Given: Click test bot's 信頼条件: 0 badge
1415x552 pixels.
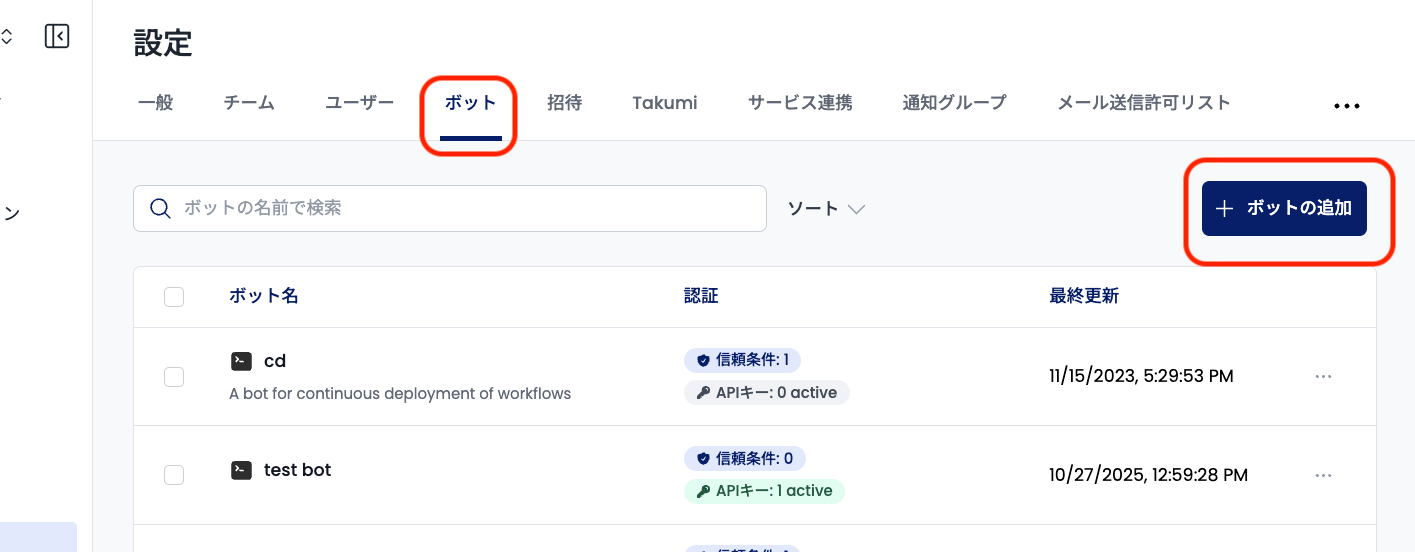Looking at the screenshot, I should [x=745, y=459].
